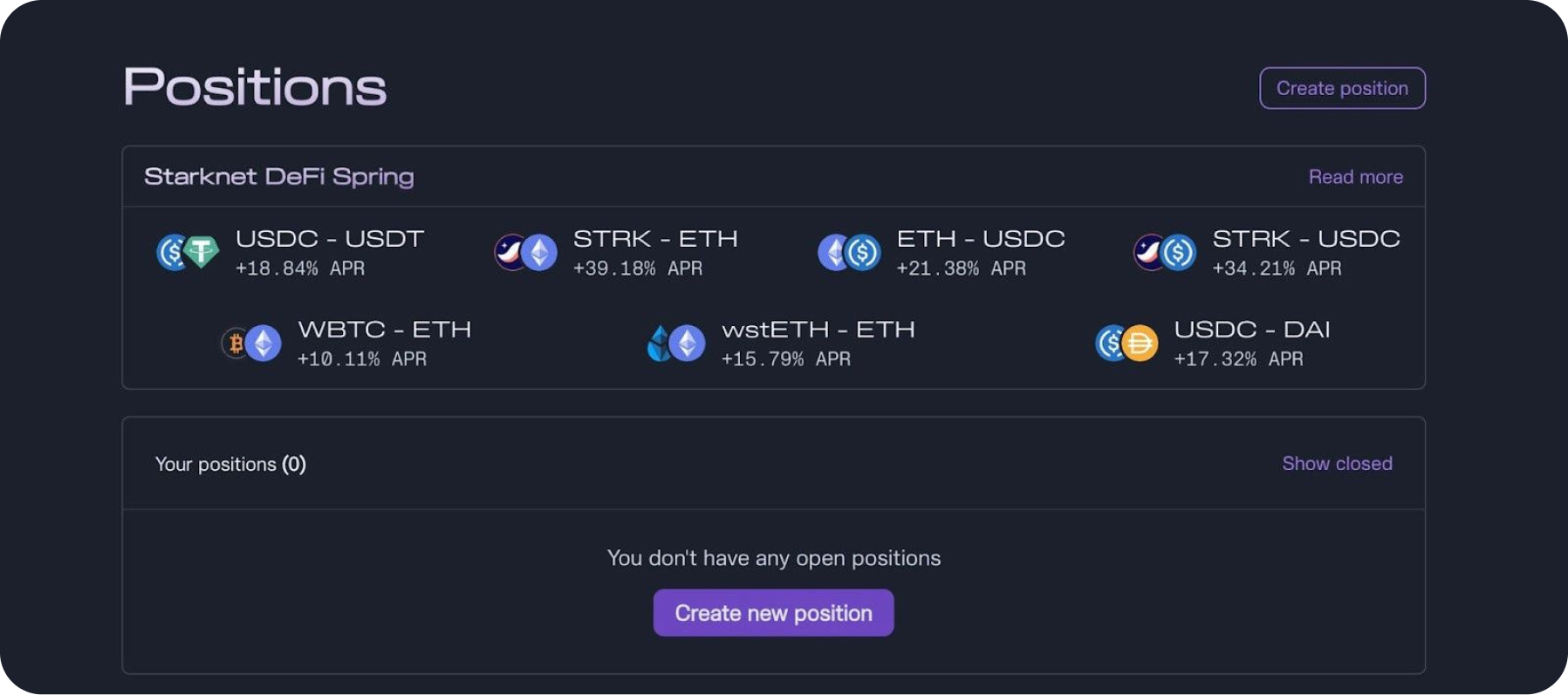
Task: Click the DAI icon in USDC - DAI pair
Action: point(1141,343)
